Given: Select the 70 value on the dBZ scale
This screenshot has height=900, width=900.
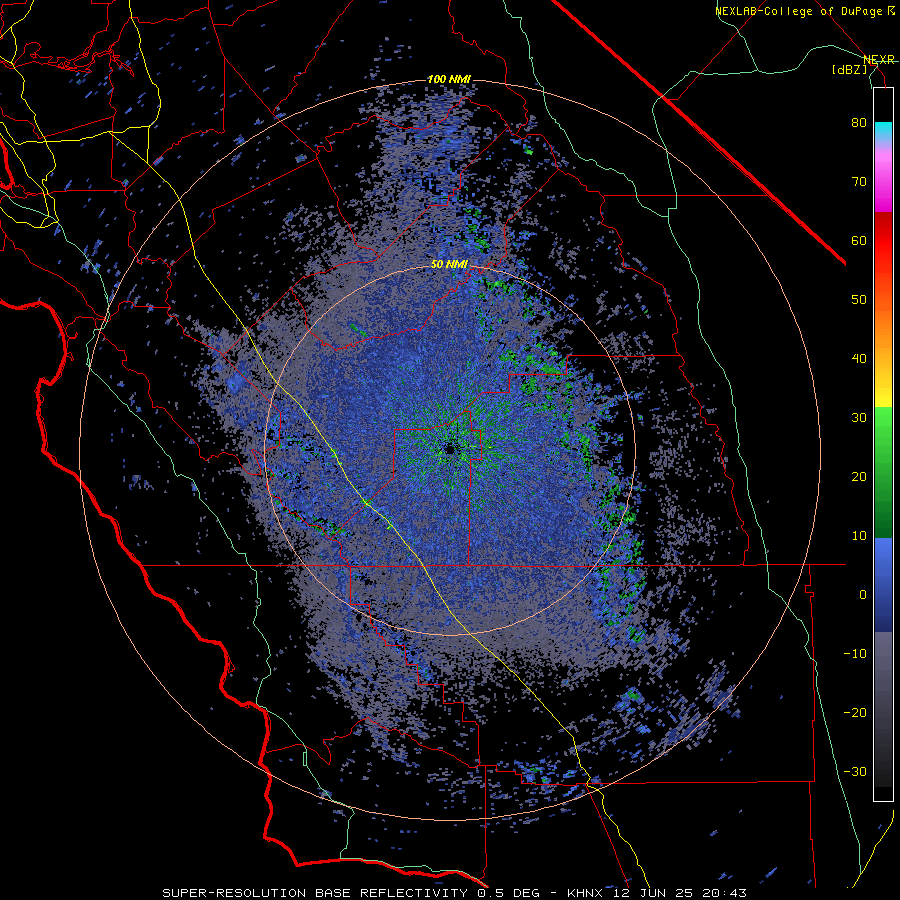Looking at the screenshot, I should (x=859, y=182).
